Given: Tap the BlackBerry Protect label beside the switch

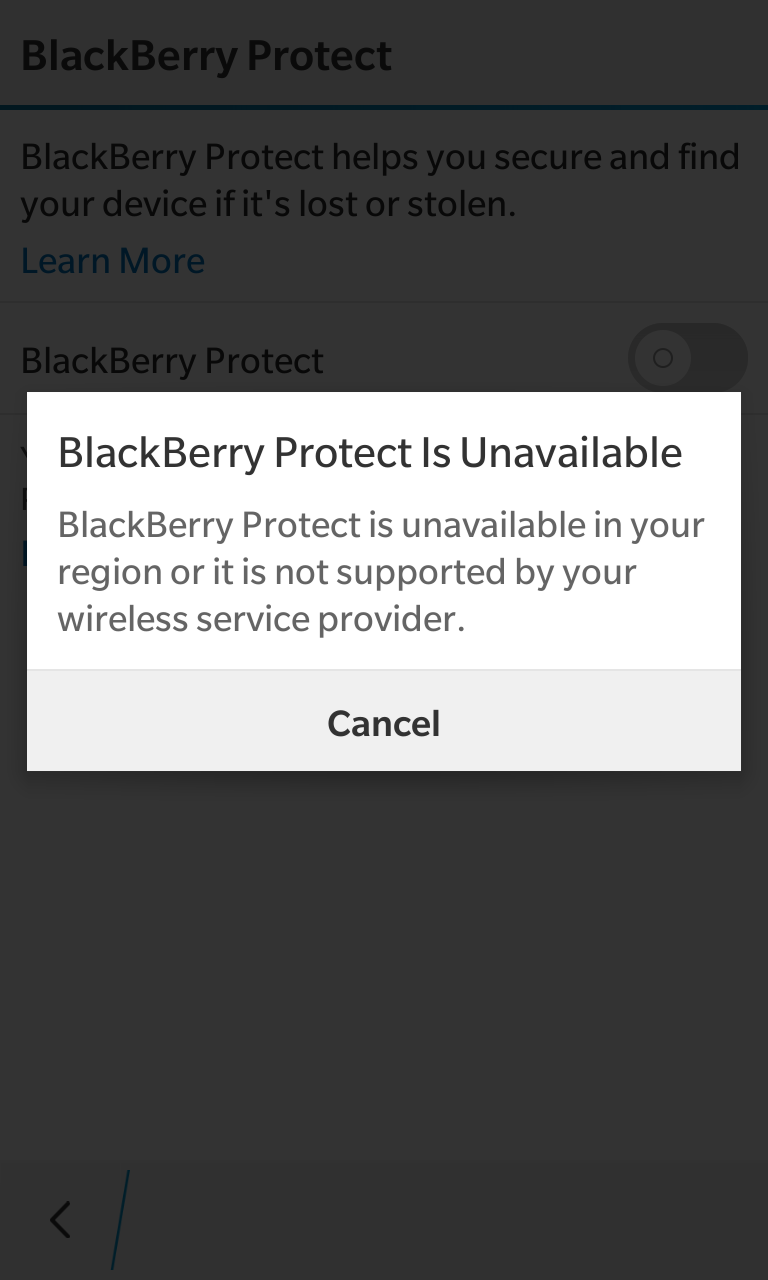Looking at the screenshot, I should click(172, 360).
